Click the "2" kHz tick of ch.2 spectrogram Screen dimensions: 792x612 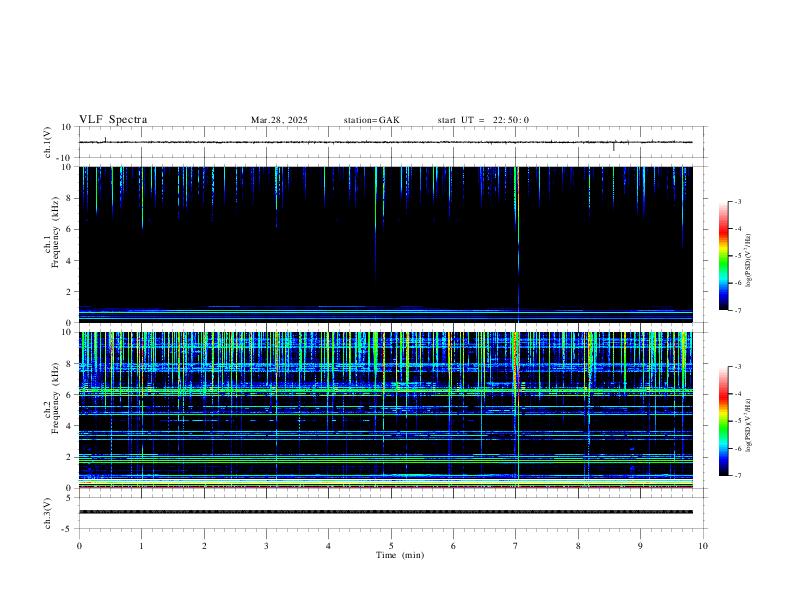(69, 457)
